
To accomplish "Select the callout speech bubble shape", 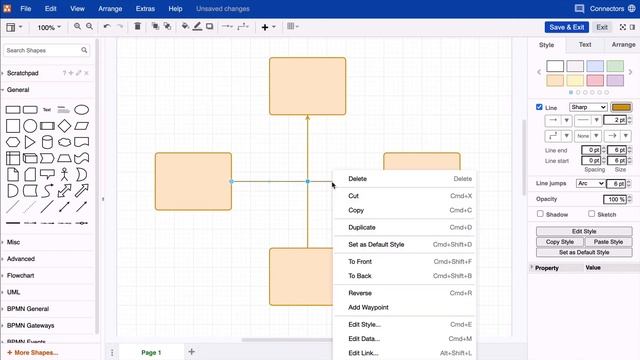I will (x=47, y=174).
